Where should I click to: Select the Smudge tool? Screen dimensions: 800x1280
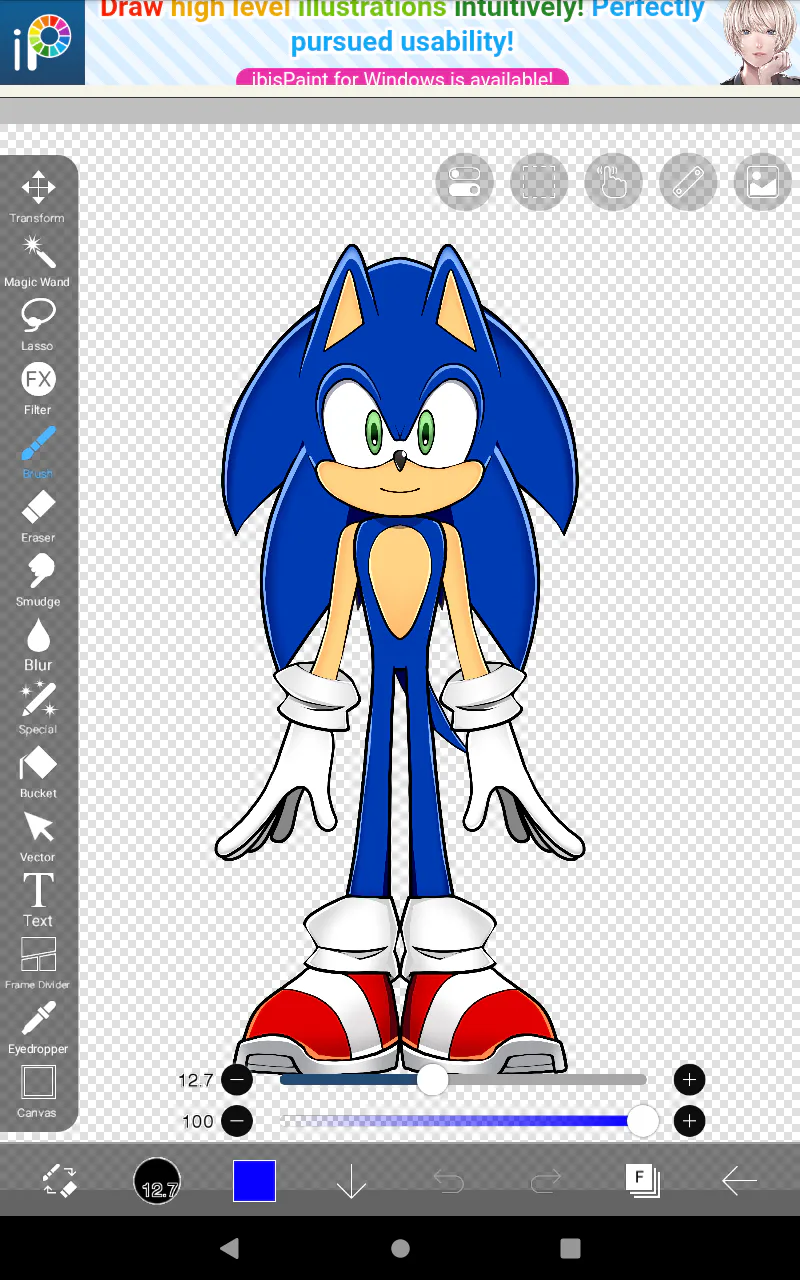(38, 580)
